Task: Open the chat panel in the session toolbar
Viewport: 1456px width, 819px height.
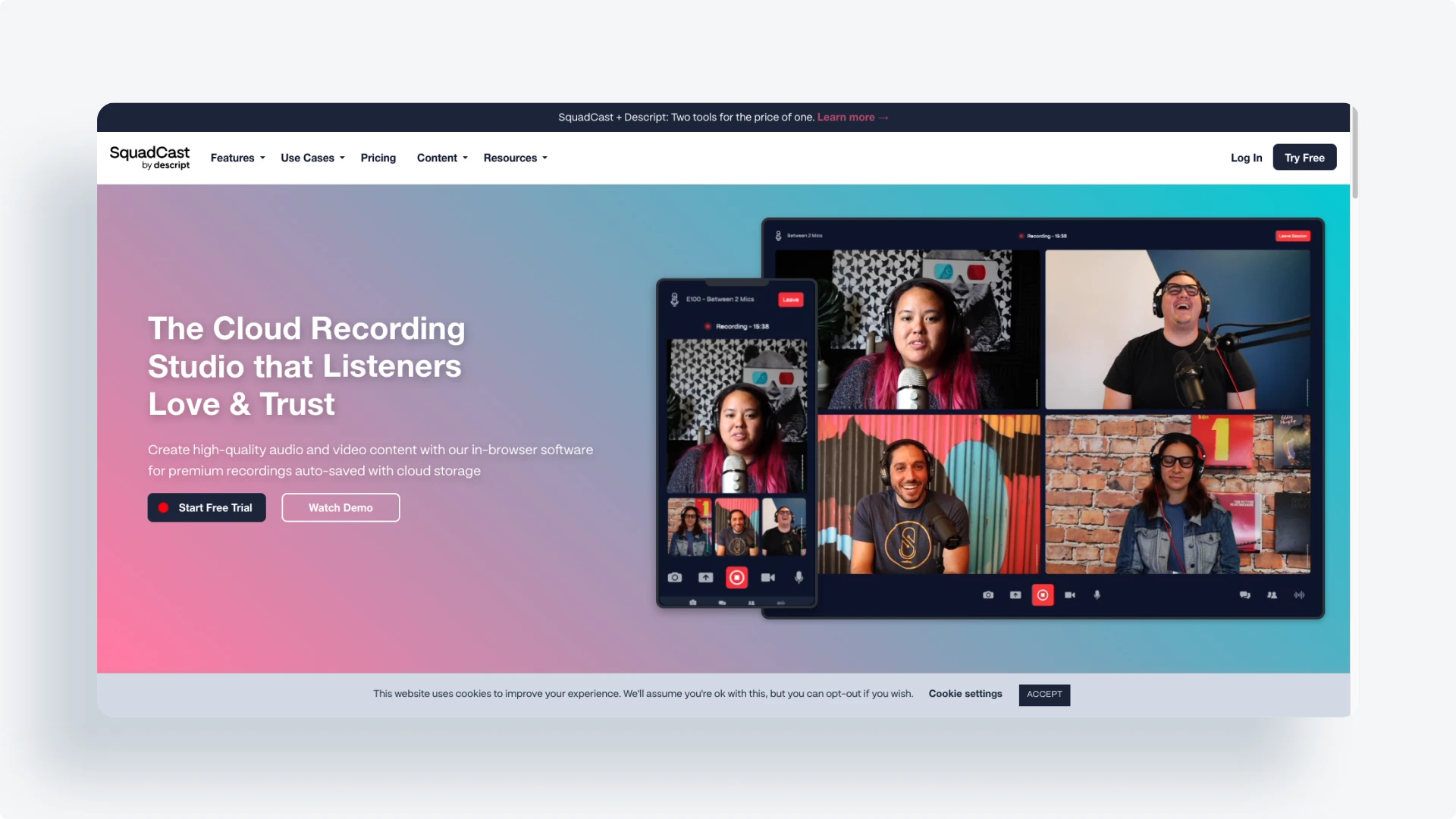Action: point(1244,595)
